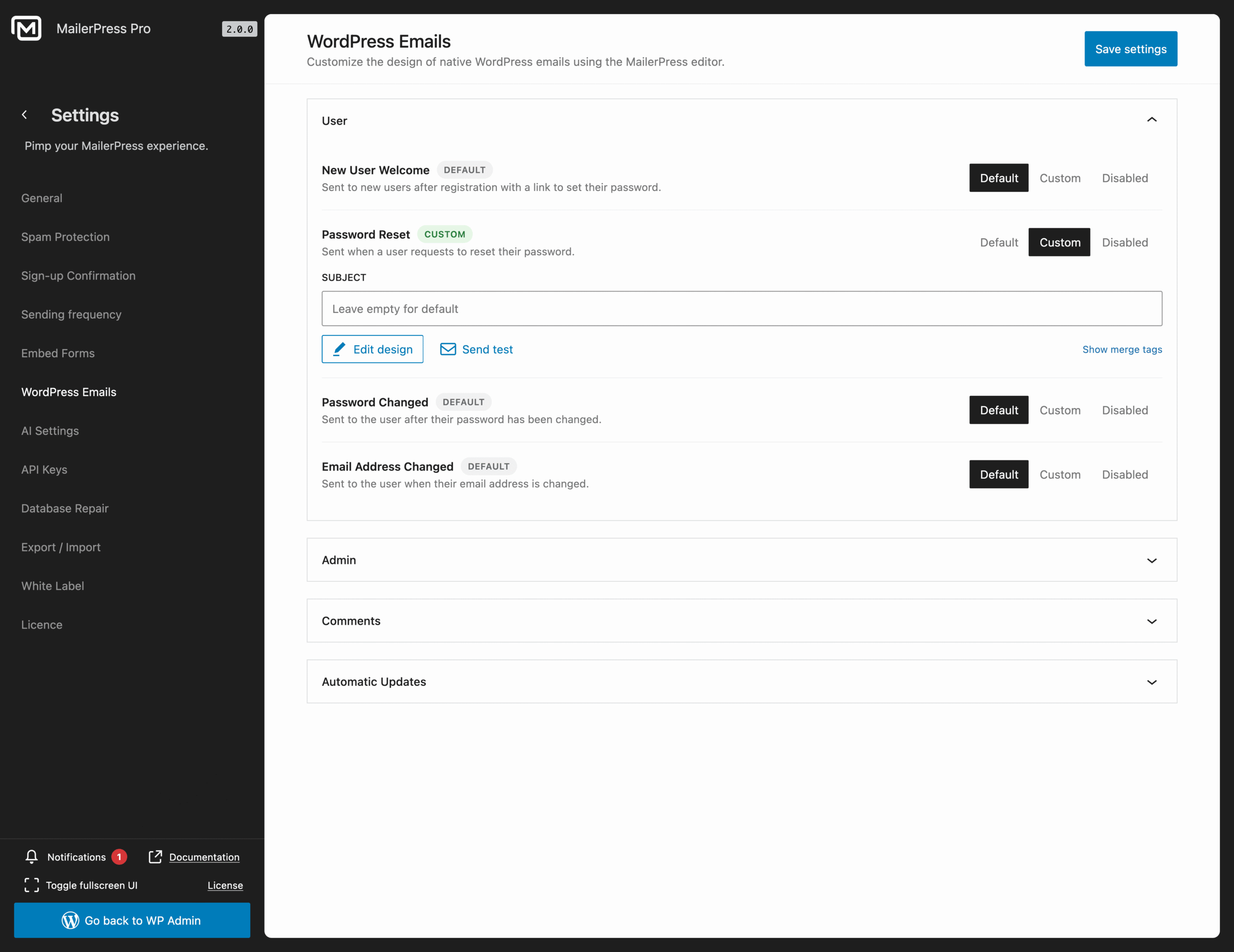
Task: Open General settings
Action: coord(42,198)
